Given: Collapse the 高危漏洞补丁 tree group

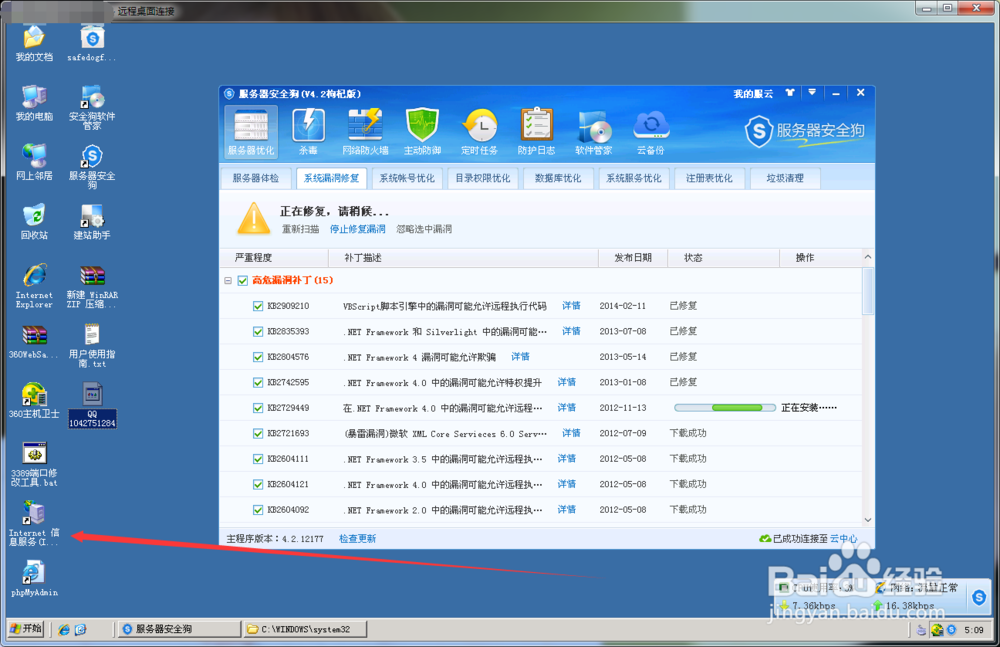Looking at the screenshot, I should [x=228, y=280].
